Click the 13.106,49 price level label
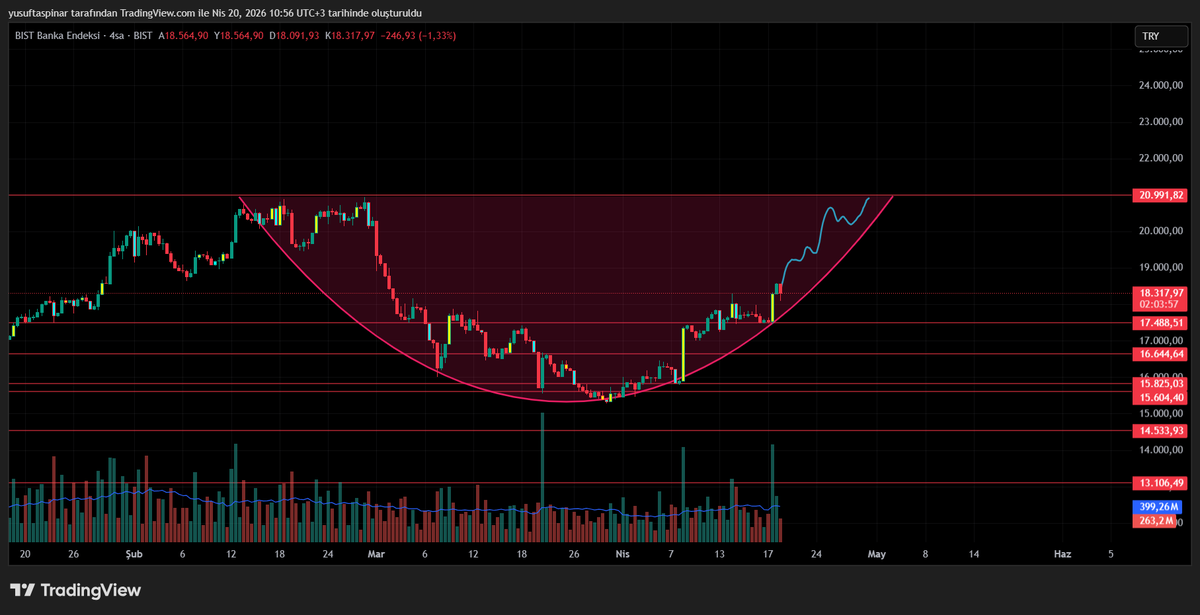Viewport: 1200px width, 615px height. point(1160,482)
